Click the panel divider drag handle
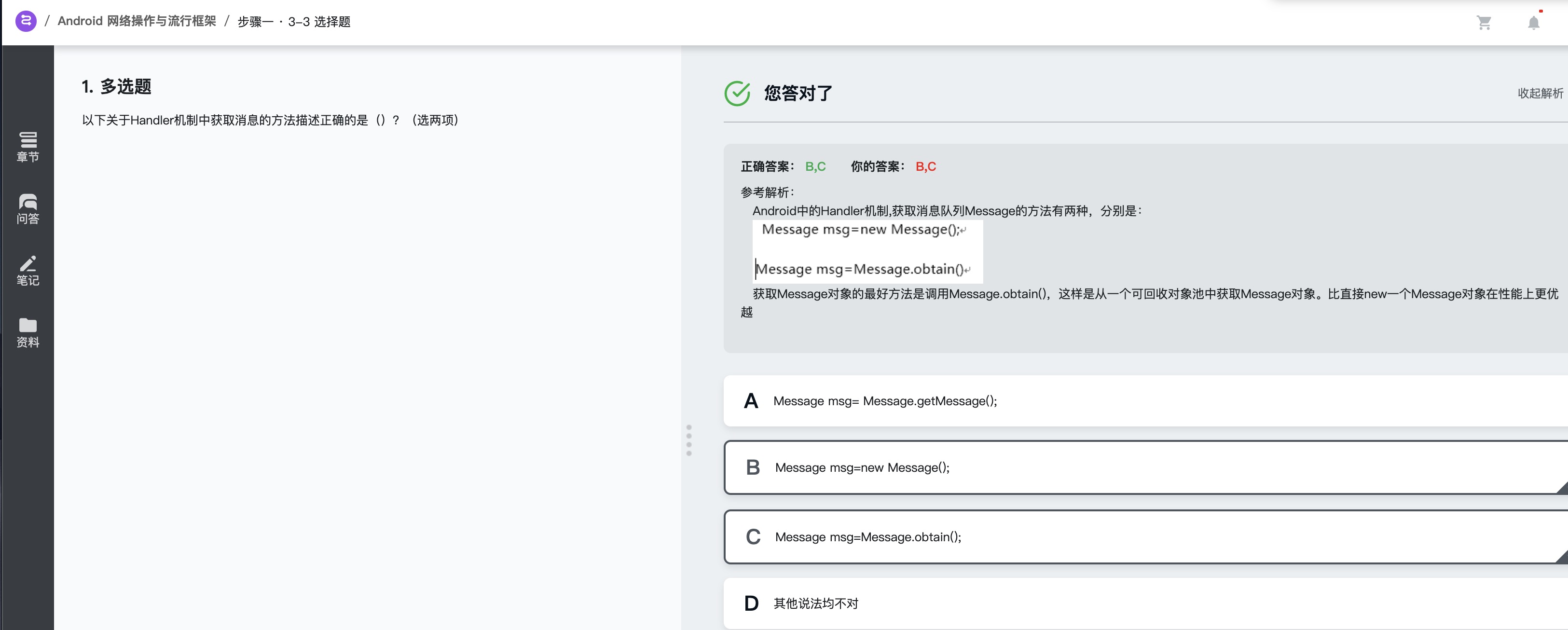Image resolution: width=1568 pixels, height=630 pixels. pos(689,440)
